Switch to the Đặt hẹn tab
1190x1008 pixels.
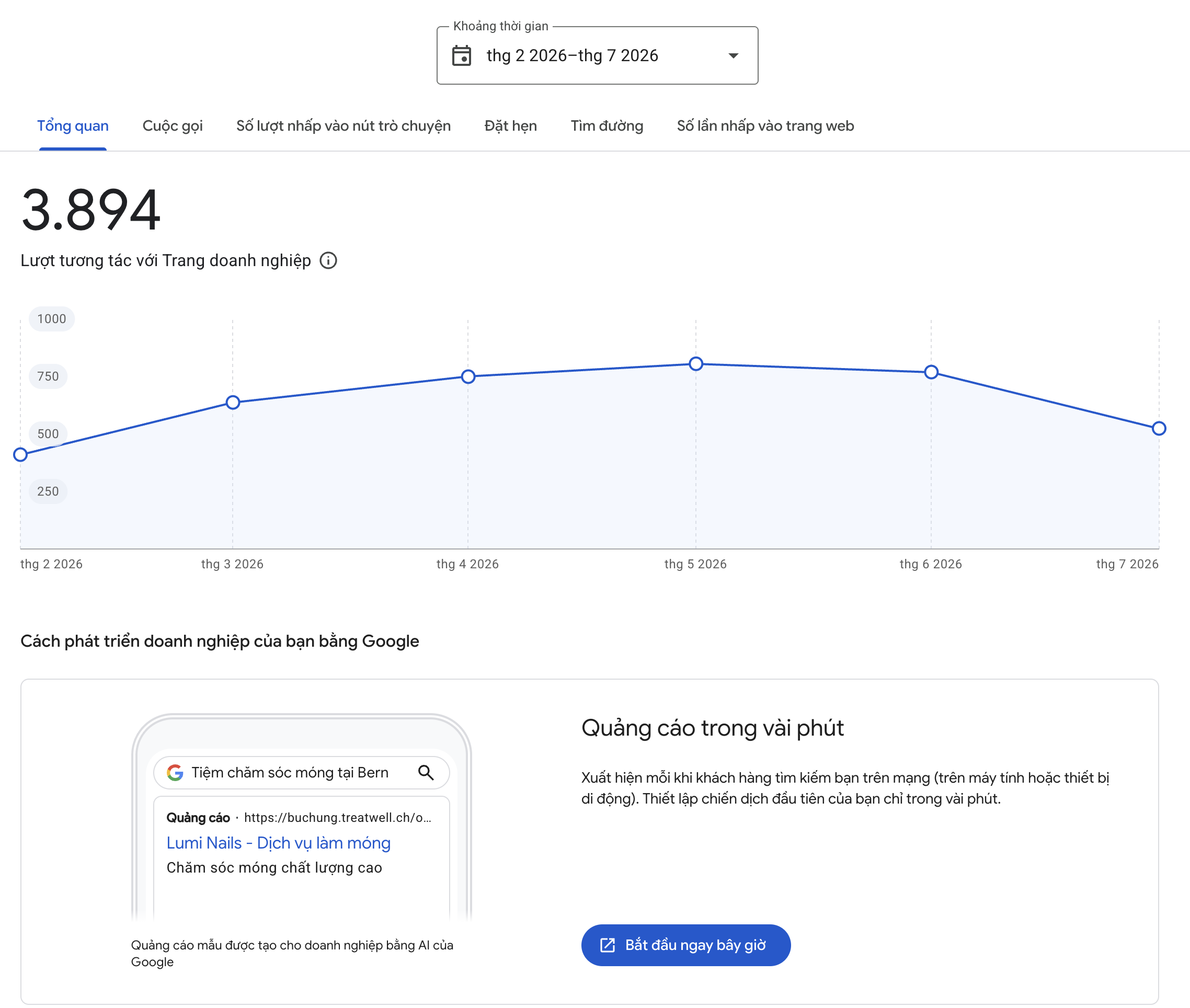(x=510, y=125)
